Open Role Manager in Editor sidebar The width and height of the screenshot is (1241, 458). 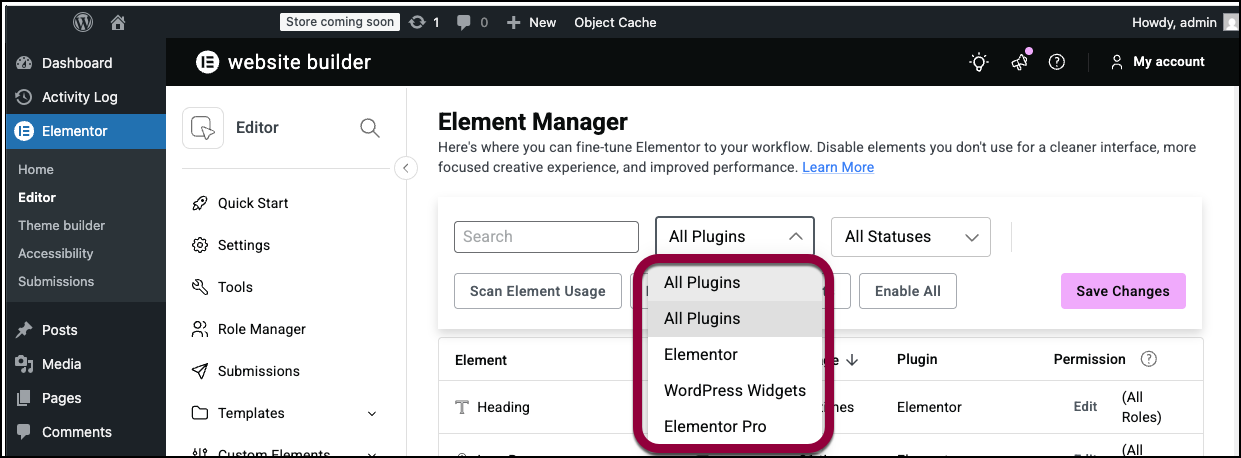click(x=261, y=329)
